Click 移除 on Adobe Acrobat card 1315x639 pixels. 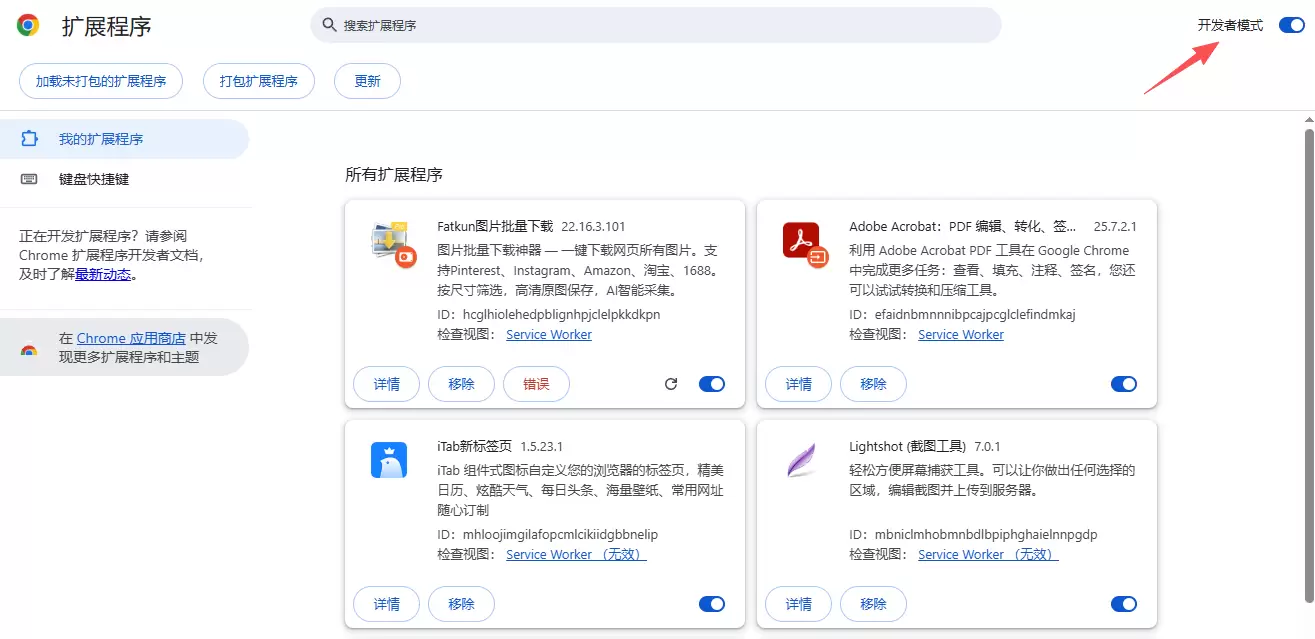point(874,384)
